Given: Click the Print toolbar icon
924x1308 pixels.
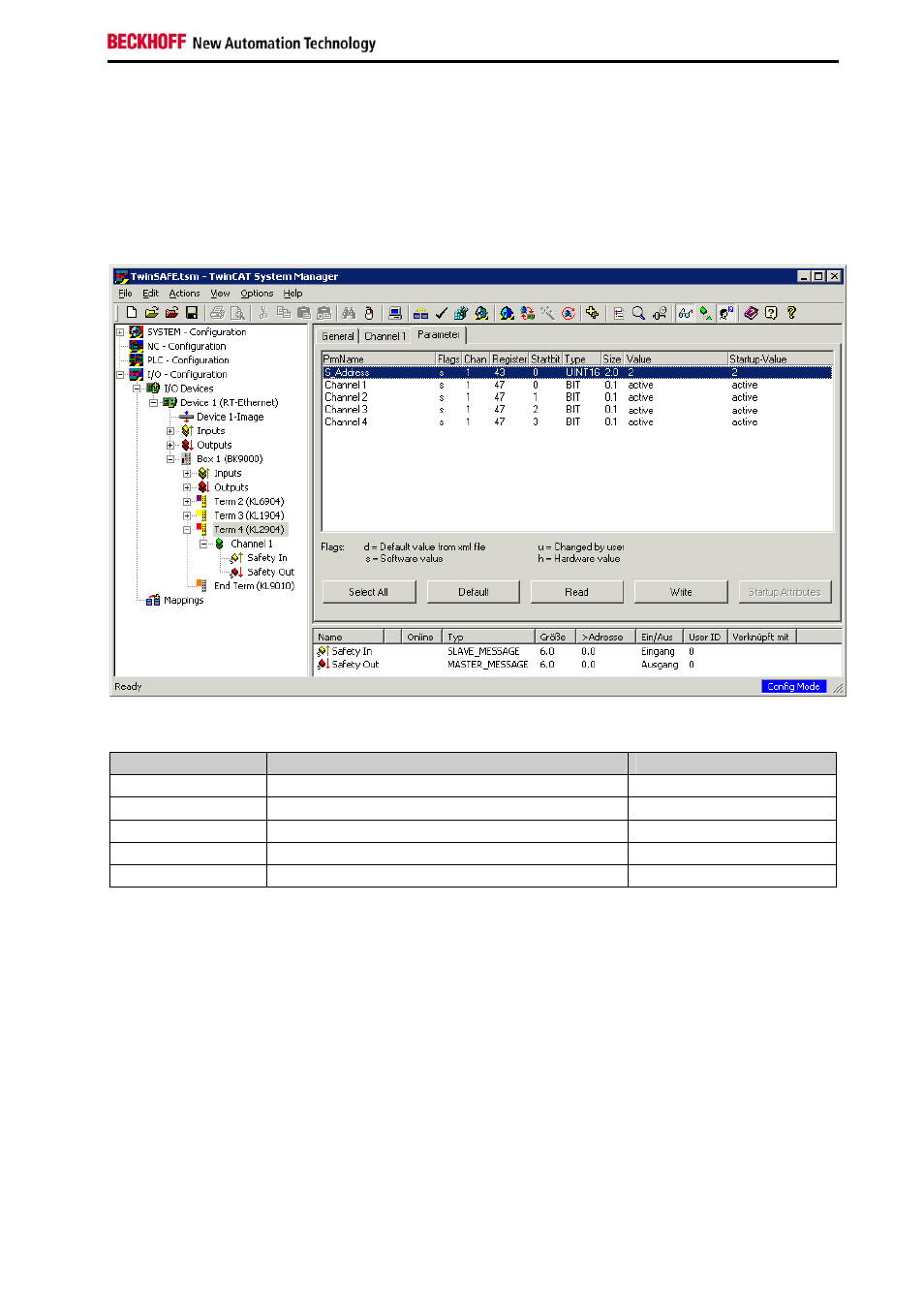Looking at the screenshot, I should click(217, 313).
